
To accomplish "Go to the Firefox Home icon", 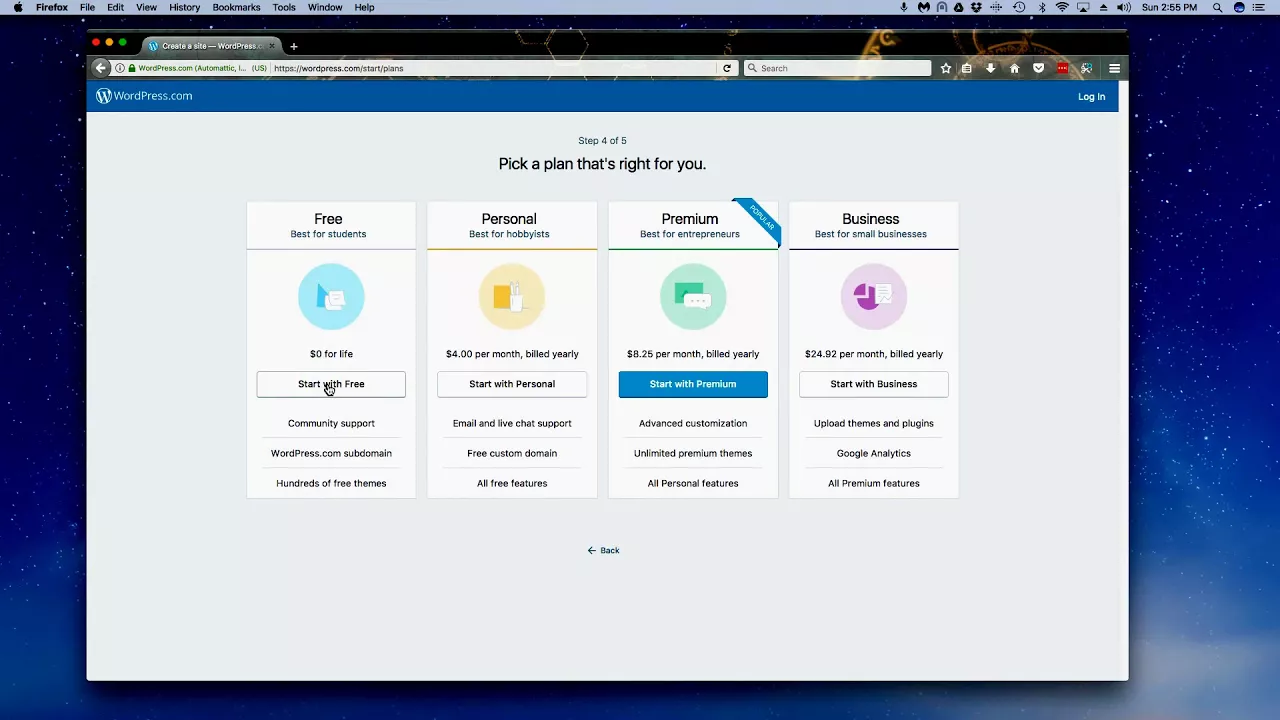I will coord(1014,68).
